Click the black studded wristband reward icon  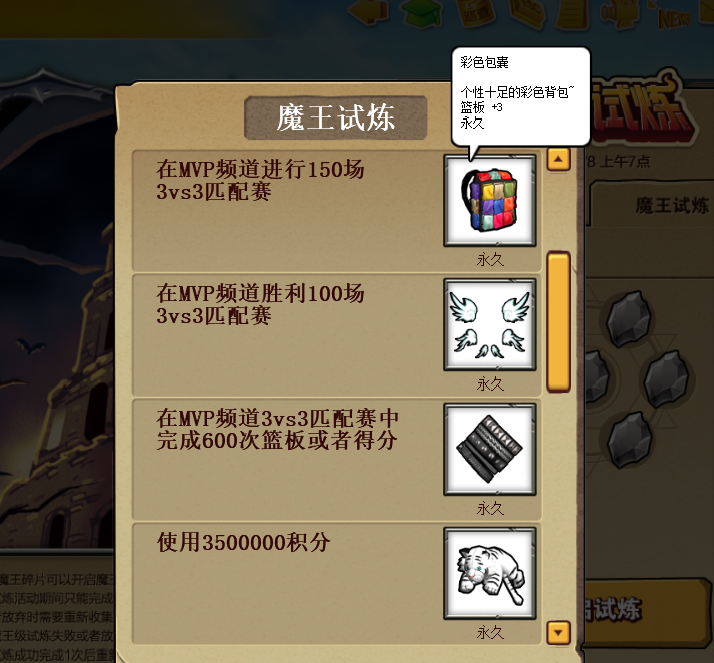(490, 449)
